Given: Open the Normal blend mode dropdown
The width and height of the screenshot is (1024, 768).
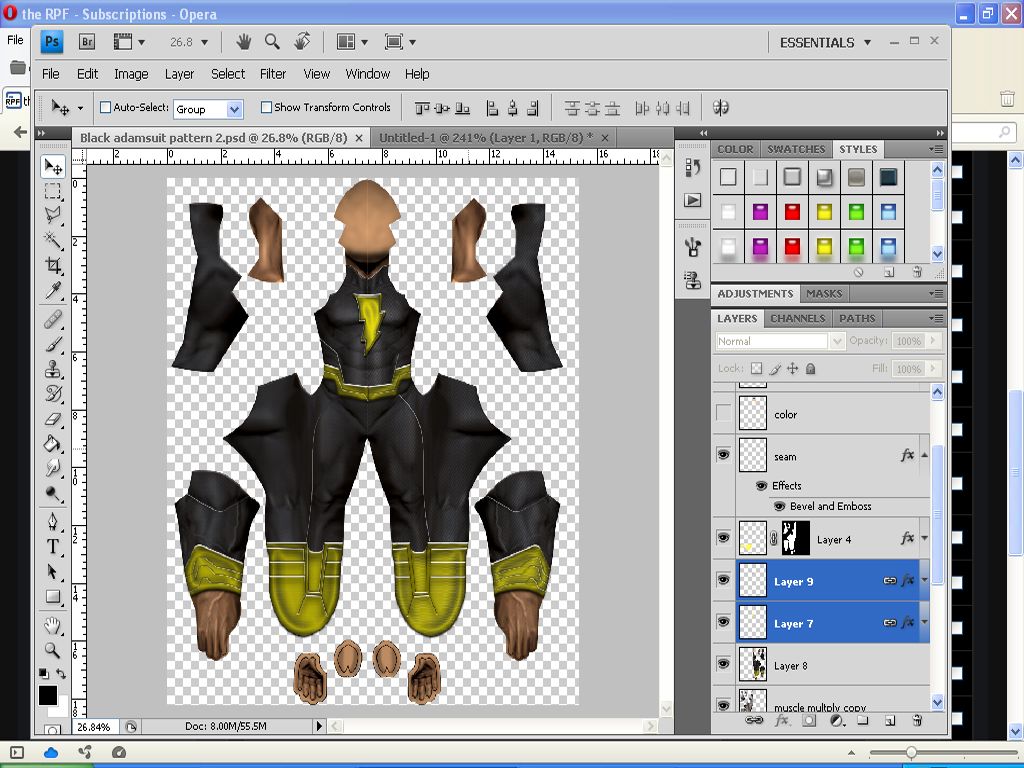Looking at the screenshot, I should [780, 341].
